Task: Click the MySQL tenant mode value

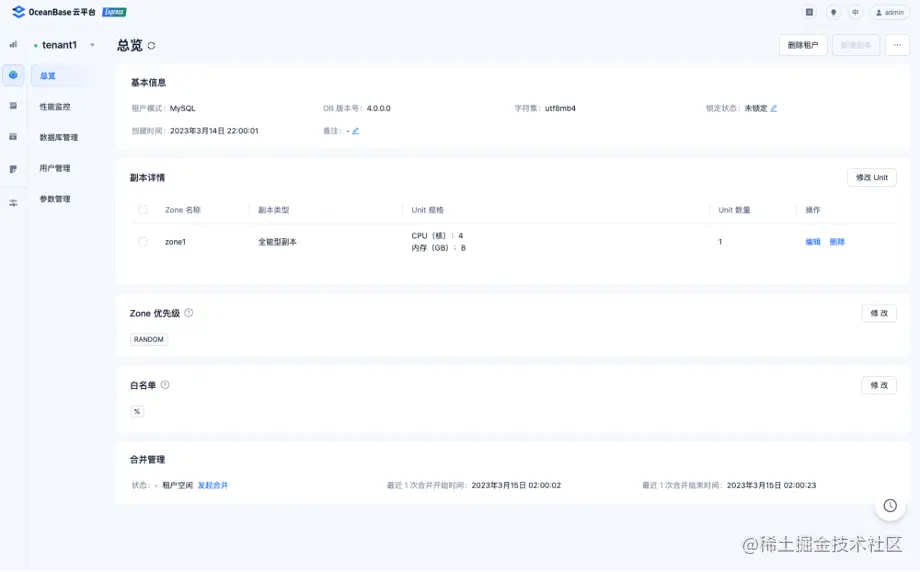Action: pyautogui.click(x=182, y=109)
